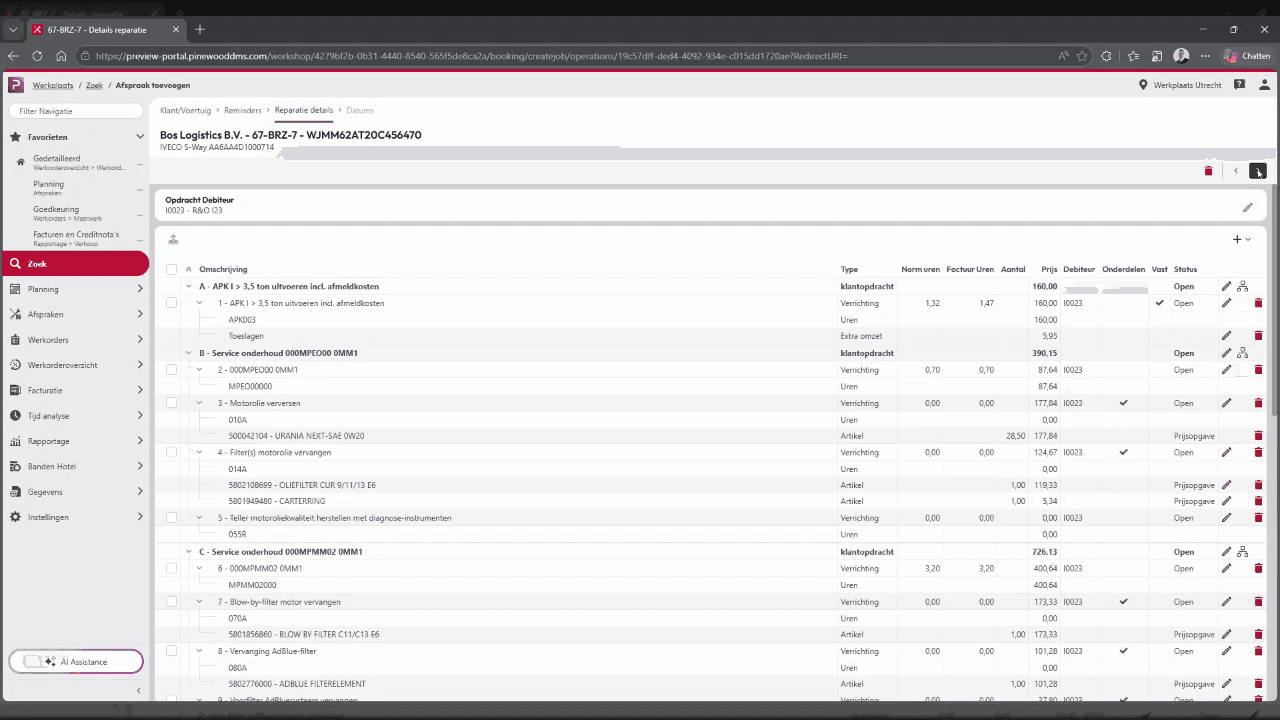Image resolution: width=1280 pixels, height=720 pixels.
Task: Open Werkplaats Utrecht location selector
Action: coord(1180,85)
